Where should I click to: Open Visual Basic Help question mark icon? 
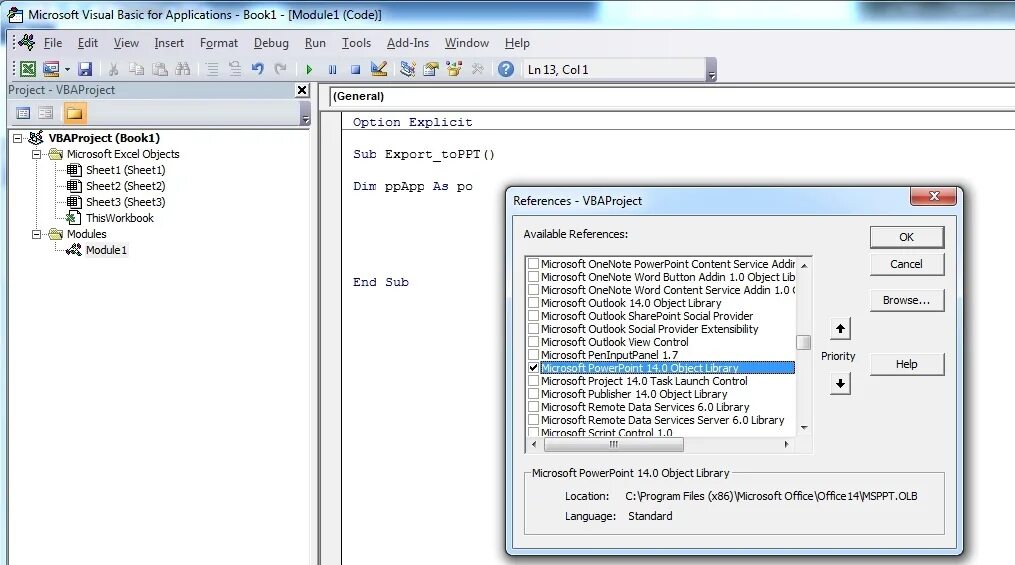506,69
